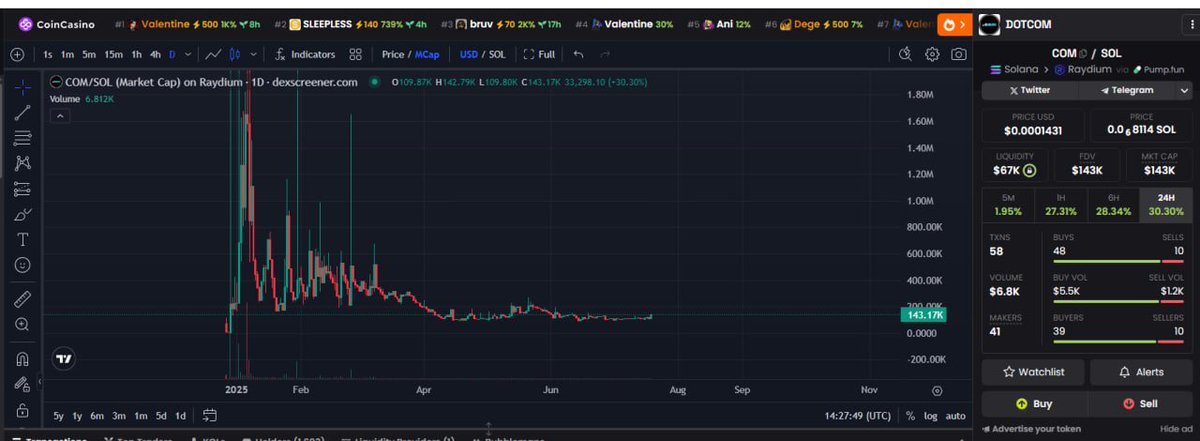Switch chart to Price mode

tap(392, 54)
